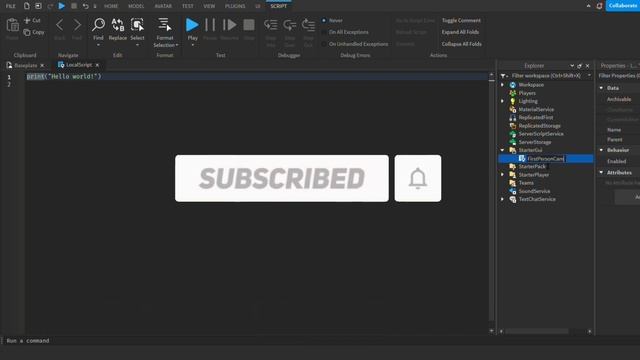
Task: Expand the TextChatService tree node
Action: pos(502,199)
